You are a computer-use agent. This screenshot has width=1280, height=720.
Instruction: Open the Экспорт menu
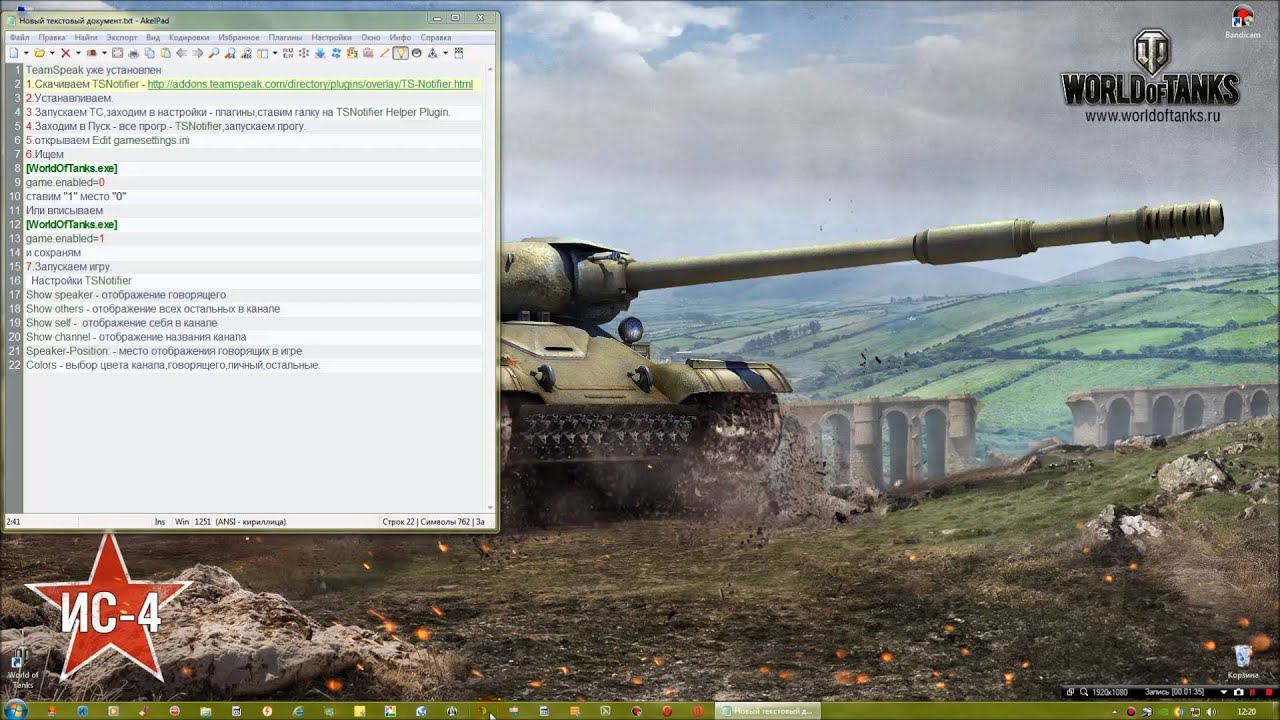(x=122, y=37)
